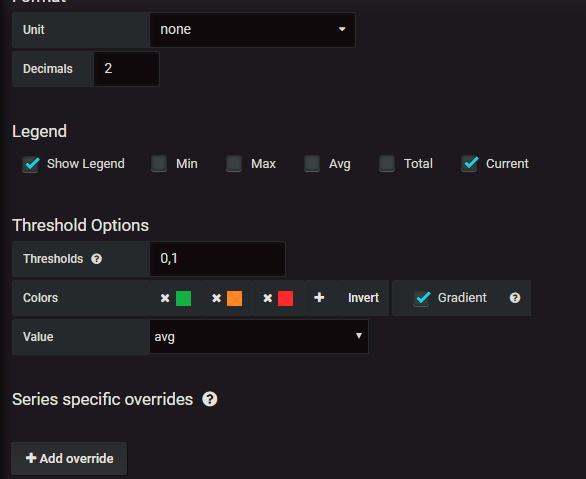Viewport: 586px width, 479px height.
Task: Remove the red threshold color
Action: coord(268,298)
